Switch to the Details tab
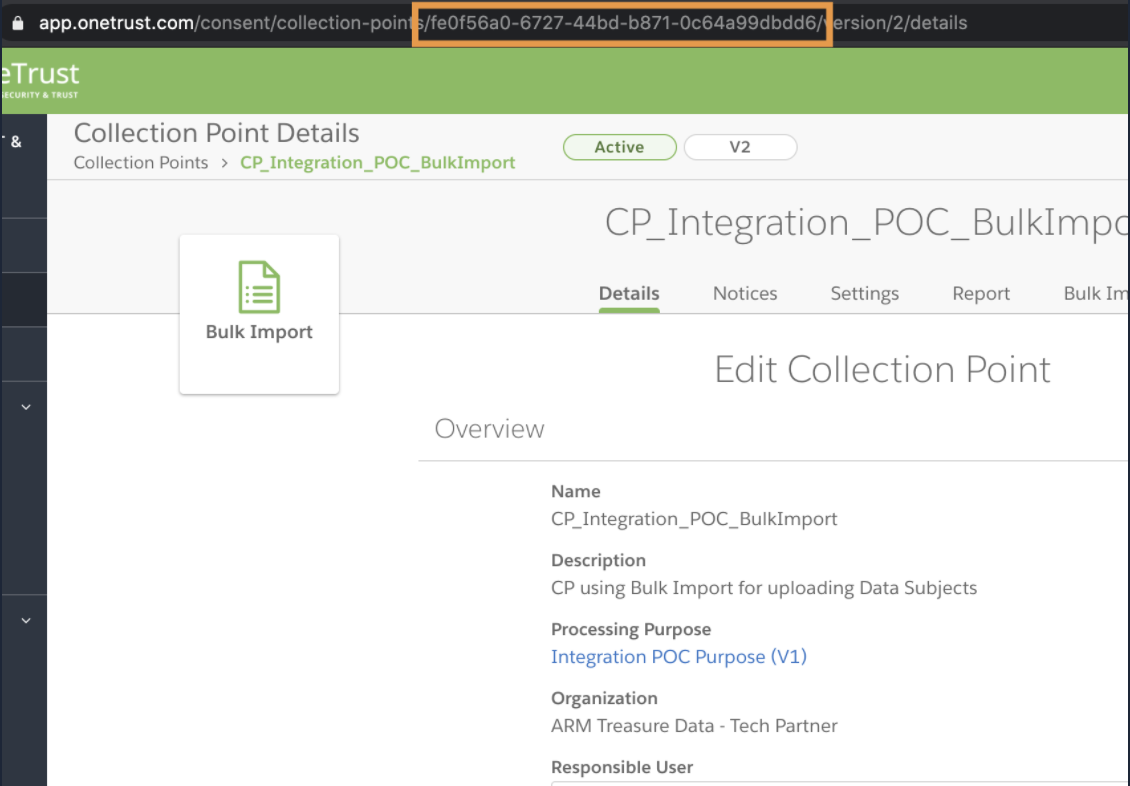The width and height of the screenshot is (1130, 786). tap(629, 293)
